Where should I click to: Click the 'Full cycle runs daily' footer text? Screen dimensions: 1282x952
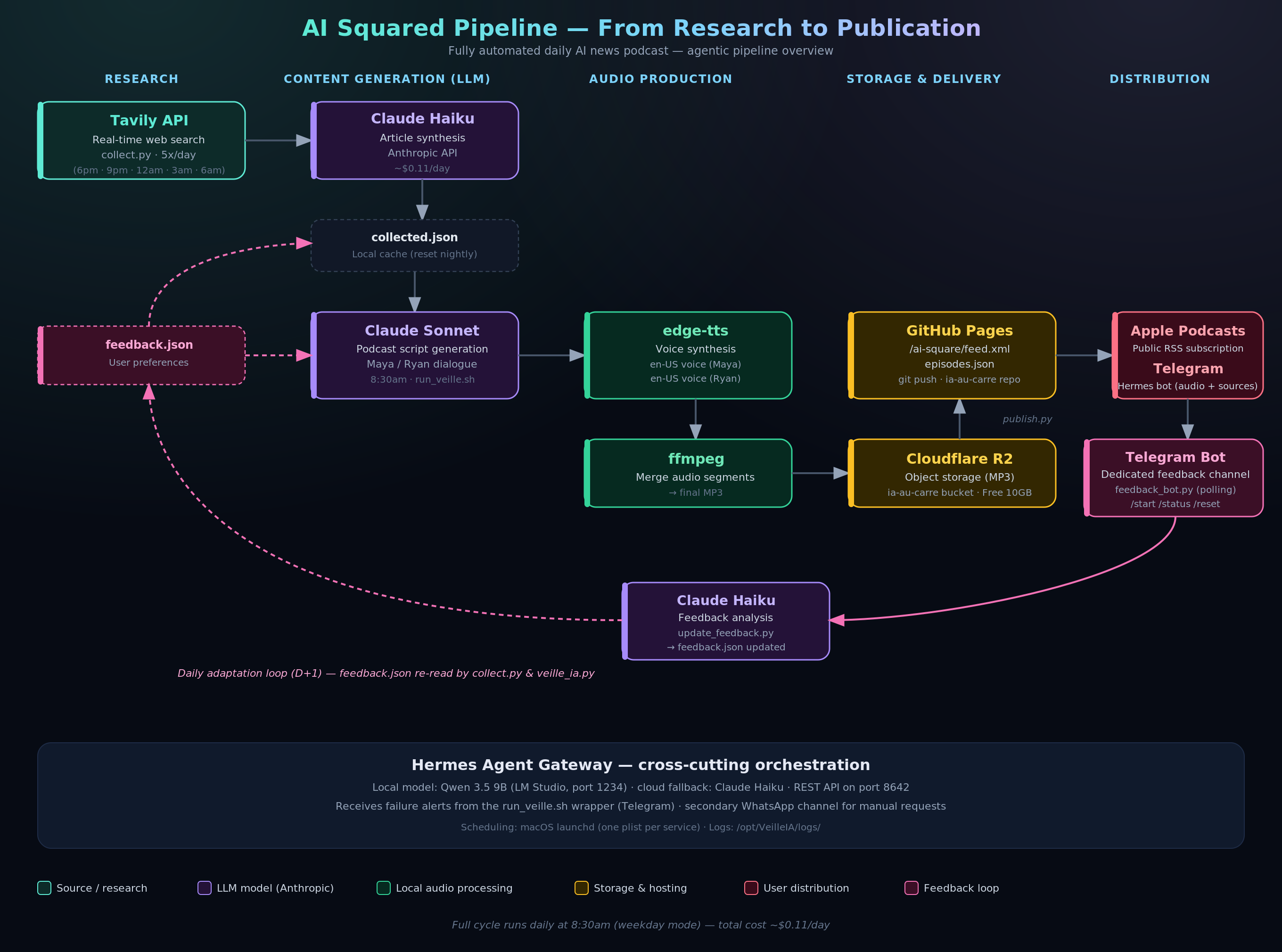[641, 925]
